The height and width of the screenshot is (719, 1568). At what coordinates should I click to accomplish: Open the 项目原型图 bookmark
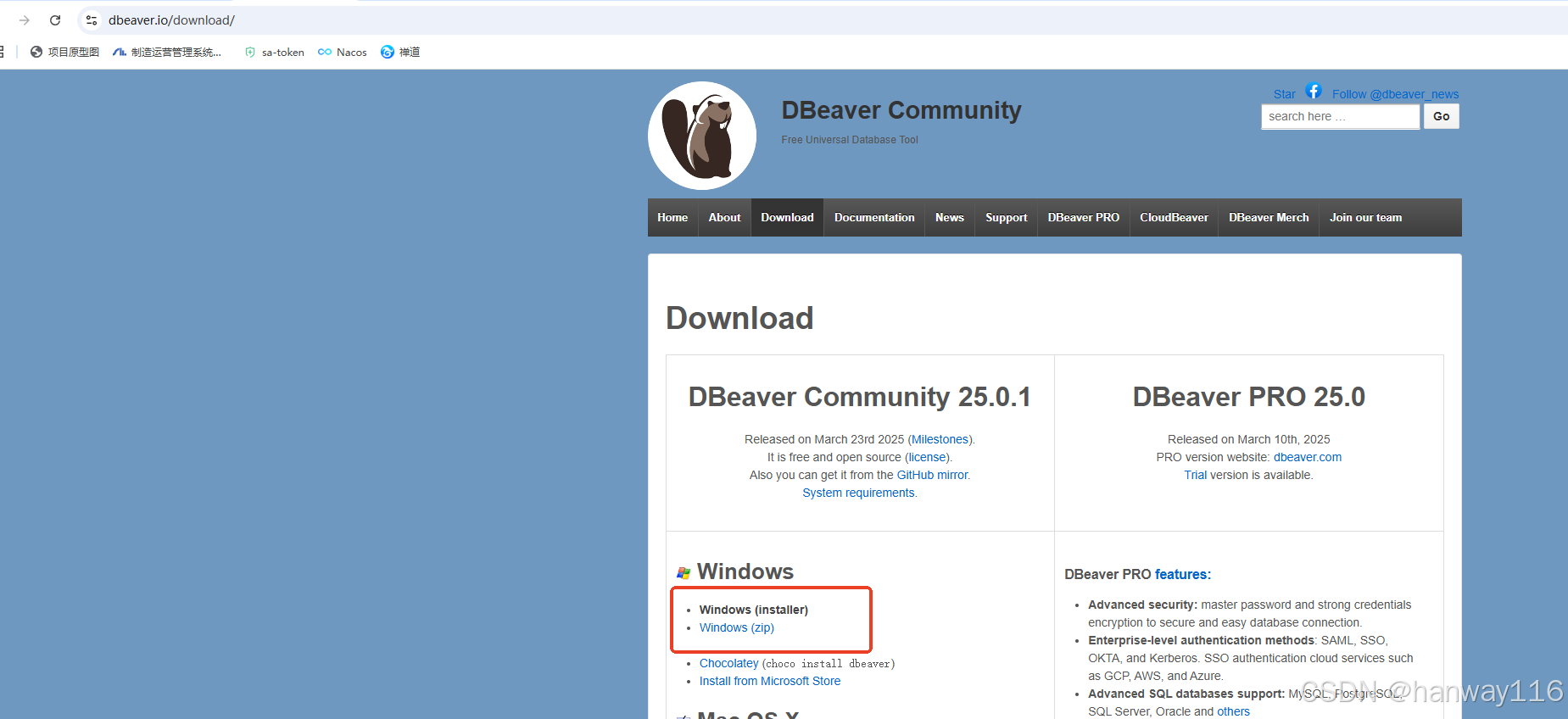click(64, 53)
